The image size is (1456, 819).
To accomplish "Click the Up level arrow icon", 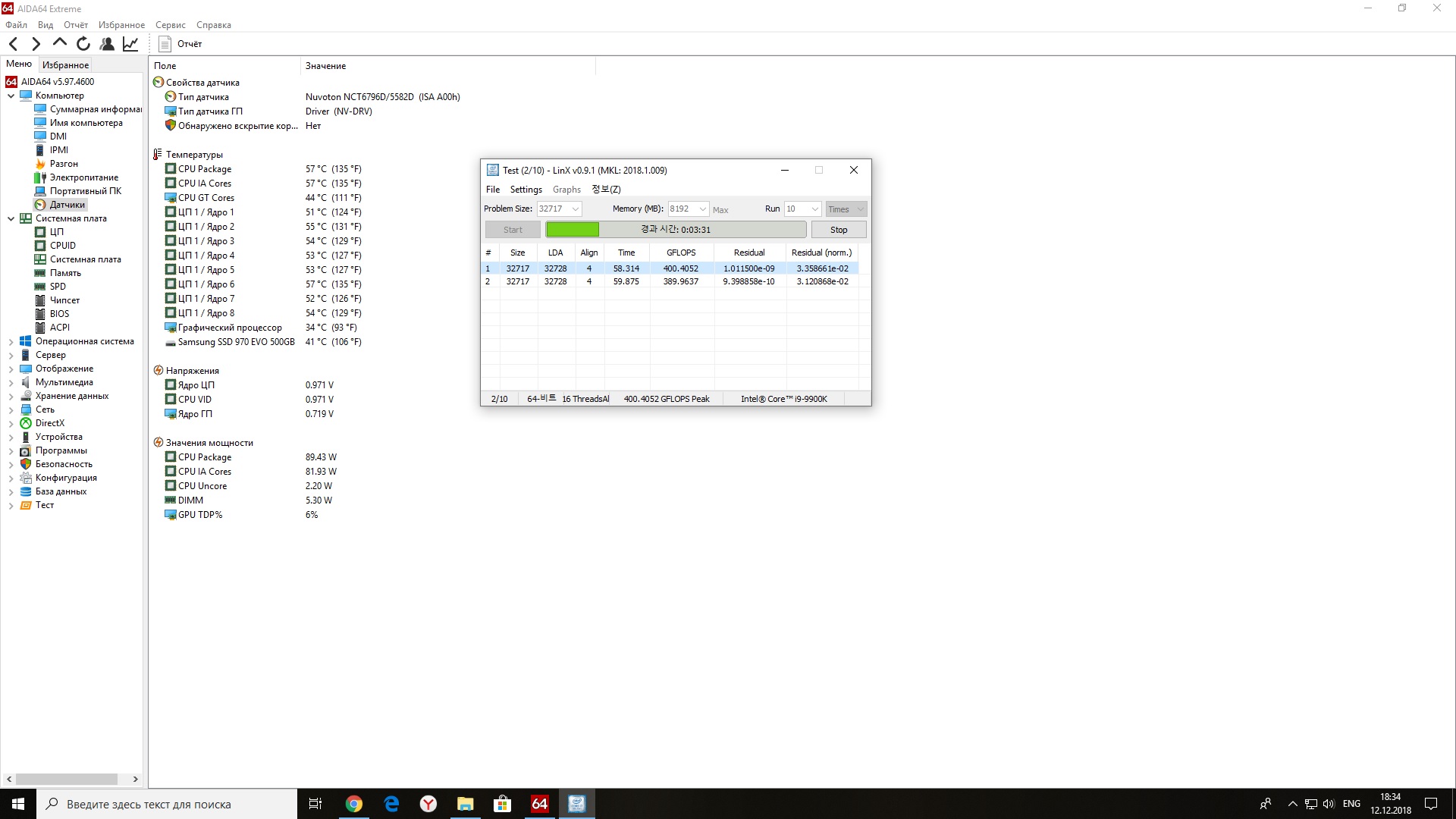I will (60, 43).
